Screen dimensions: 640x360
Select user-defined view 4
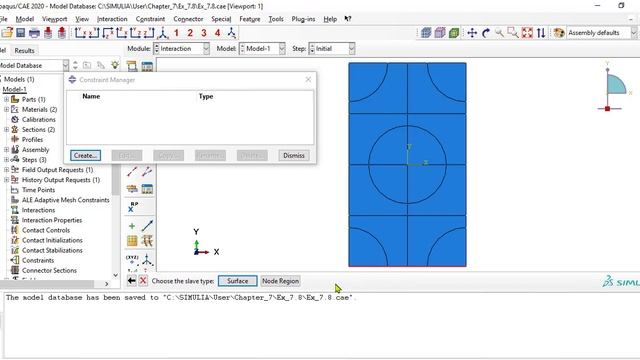[x=218, y=33]
